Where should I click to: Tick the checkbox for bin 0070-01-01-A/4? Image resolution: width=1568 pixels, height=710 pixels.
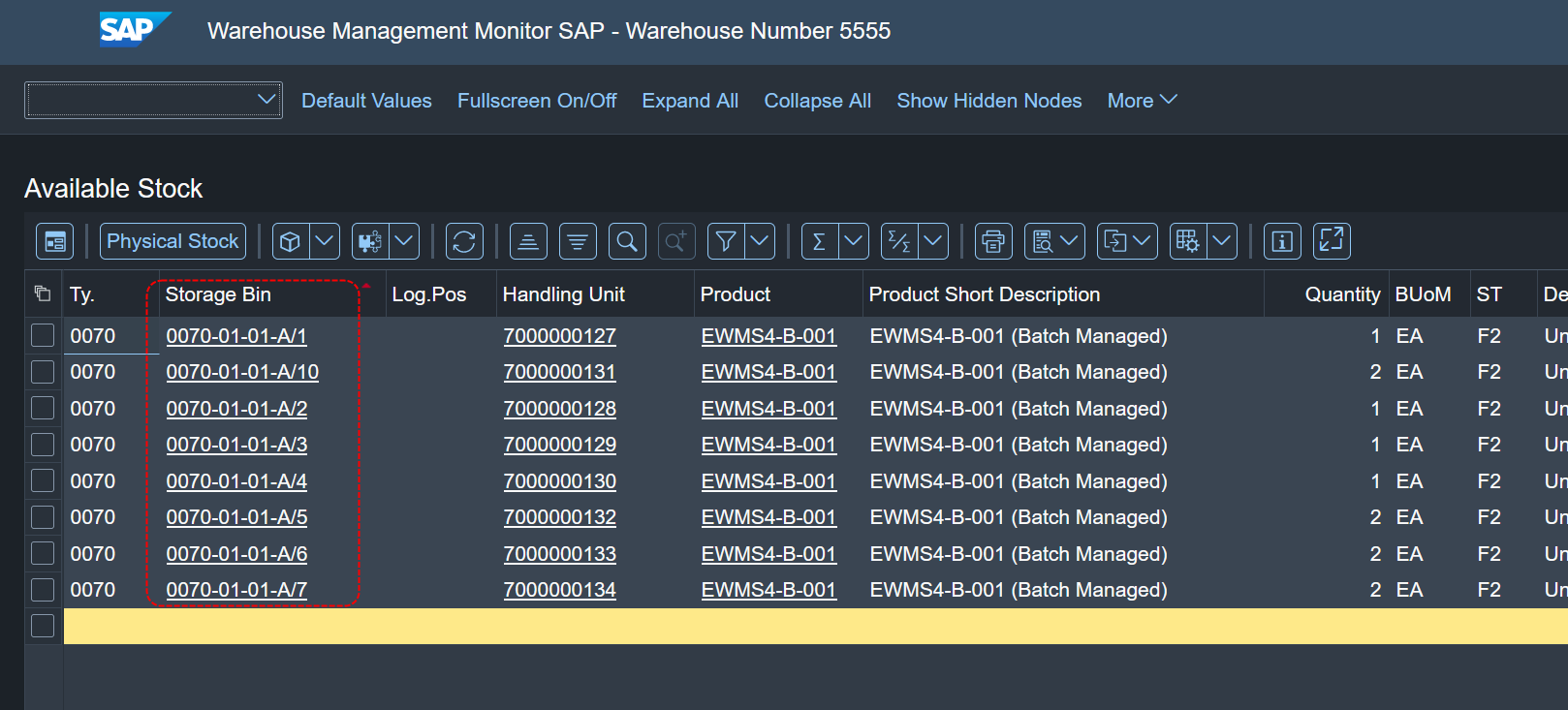click(x=43, y=481)
